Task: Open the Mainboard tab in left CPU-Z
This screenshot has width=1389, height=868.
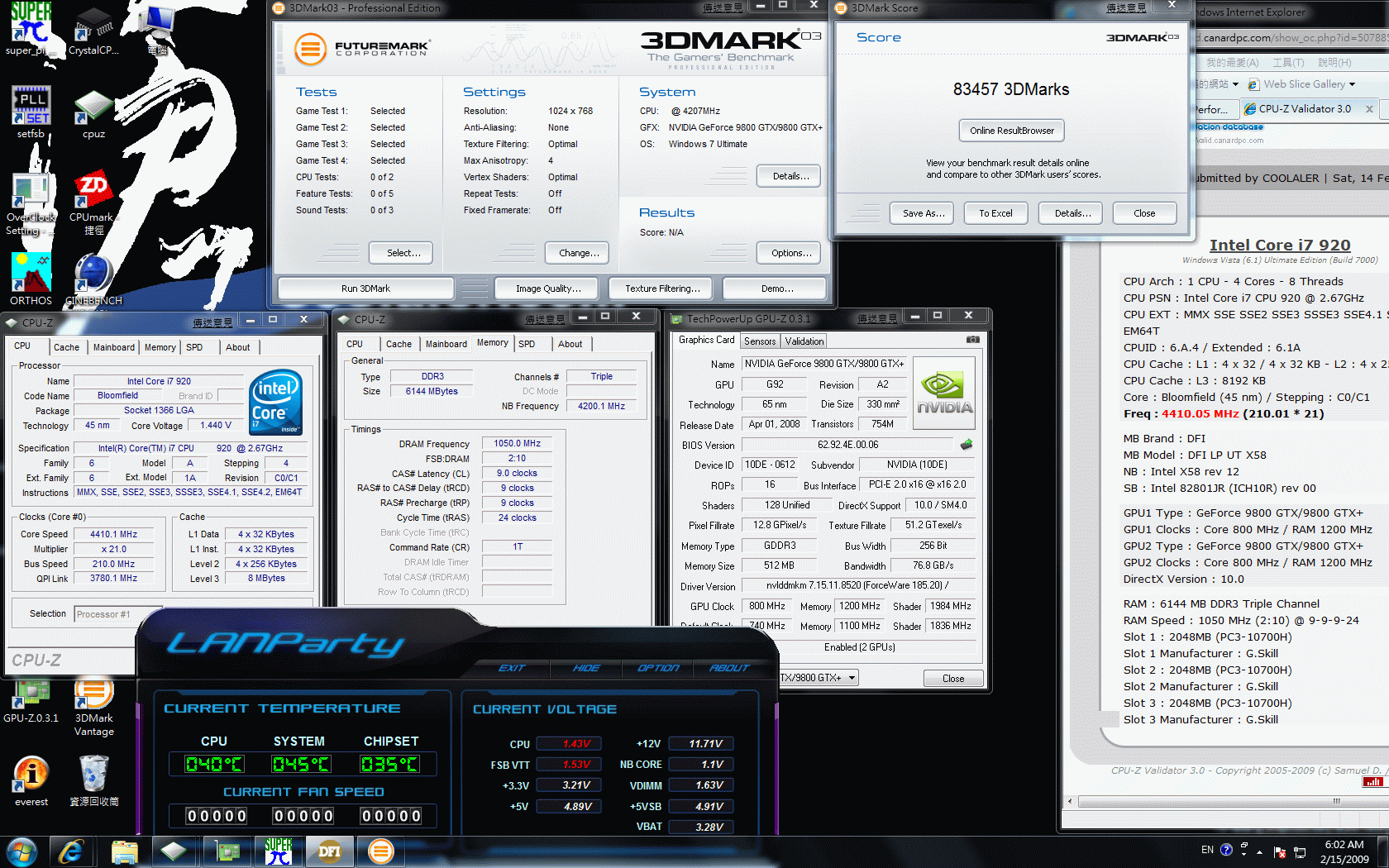Action: tap(114, 347)
